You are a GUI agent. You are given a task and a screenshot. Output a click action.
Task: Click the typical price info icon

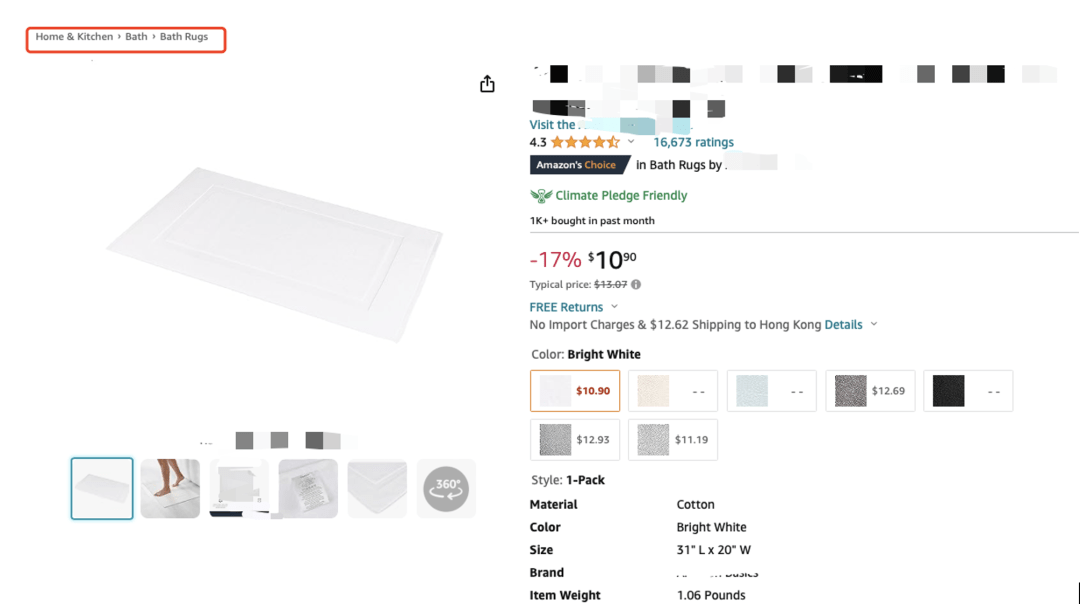636,285
